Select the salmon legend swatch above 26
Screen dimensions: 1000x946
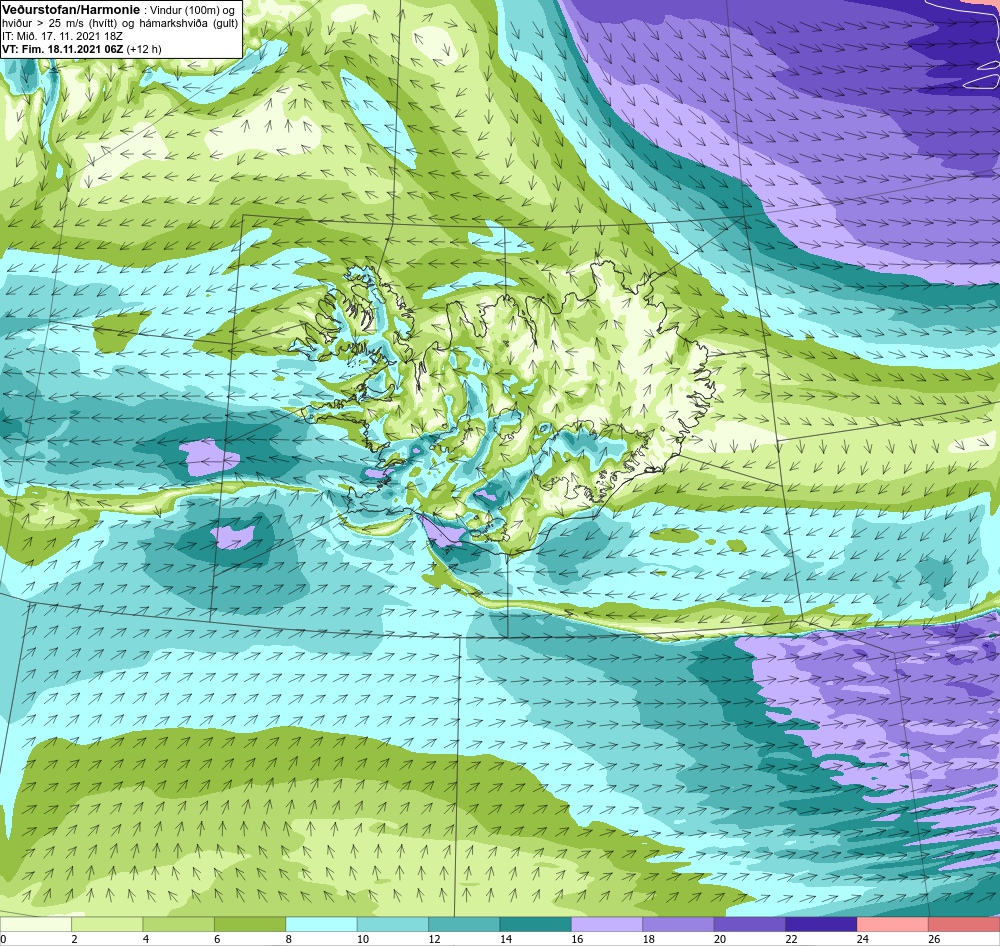pyautogui.click(x=964, y=924)
